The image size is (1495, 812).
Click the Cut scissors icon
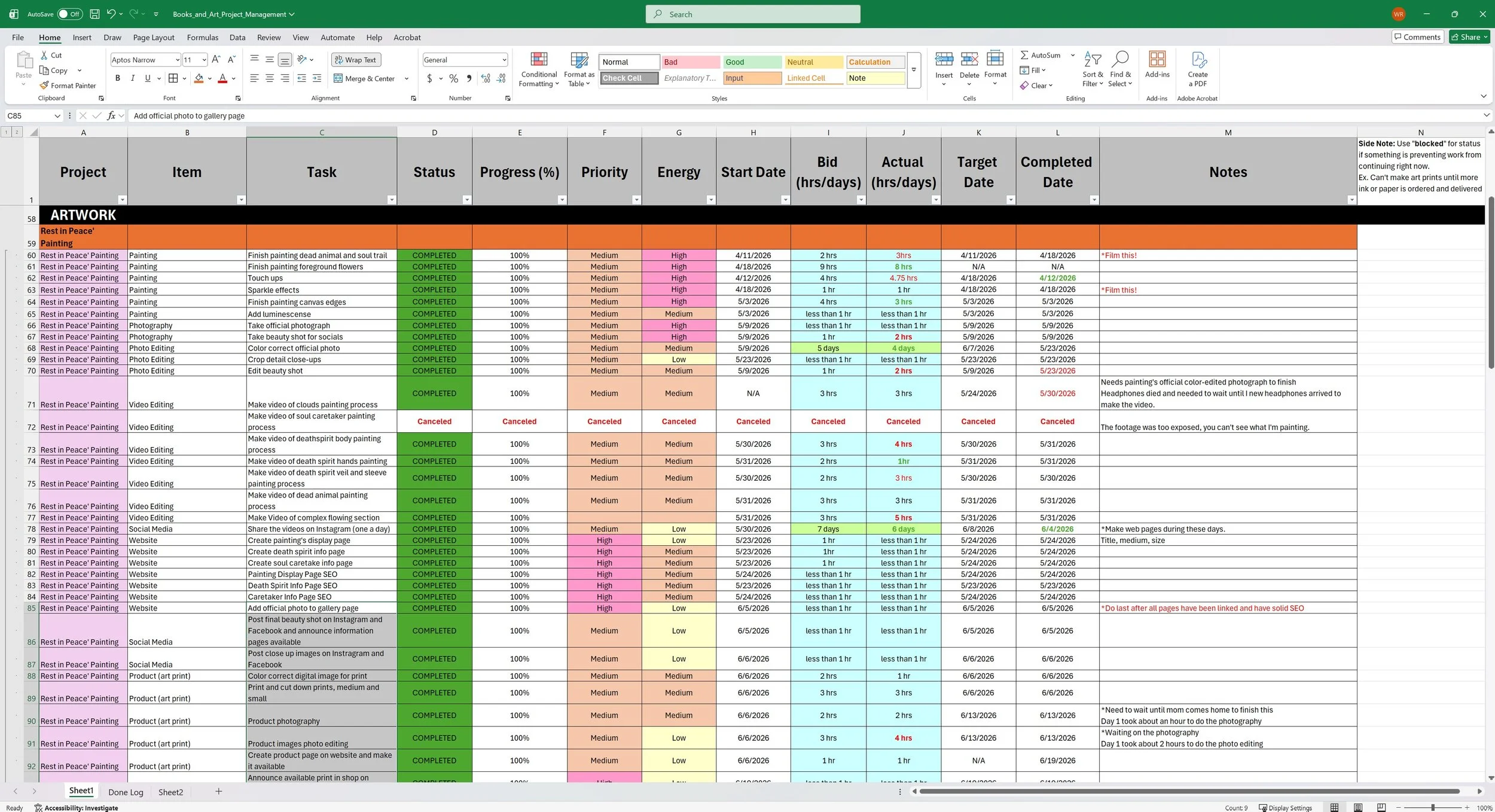pos(44,55)
